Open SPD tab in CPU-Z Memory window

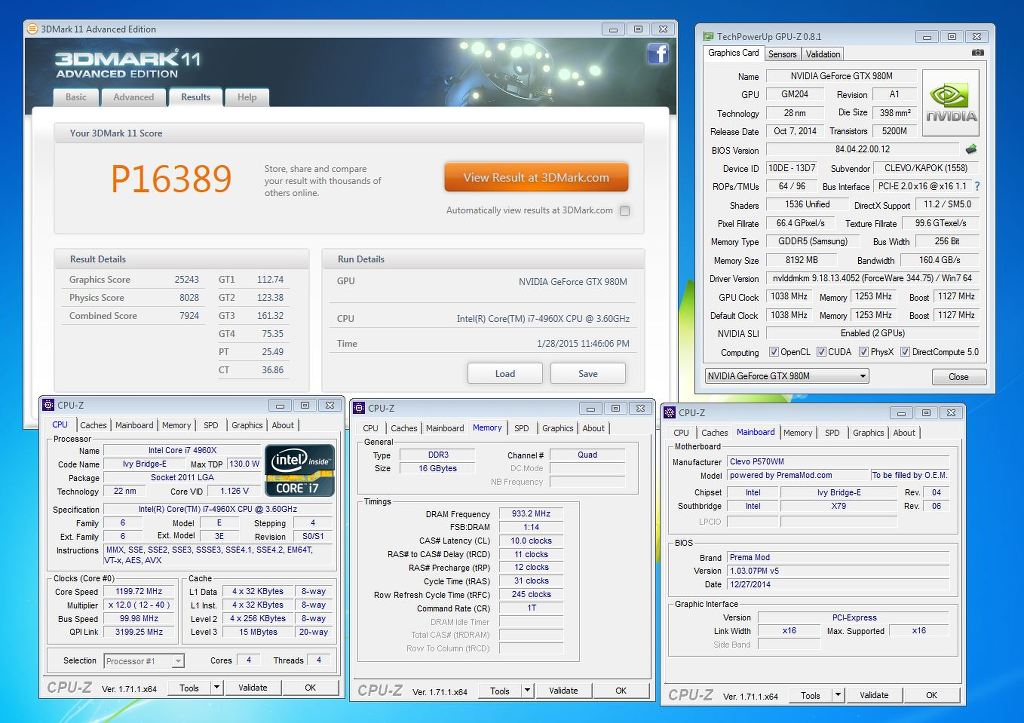522,428
